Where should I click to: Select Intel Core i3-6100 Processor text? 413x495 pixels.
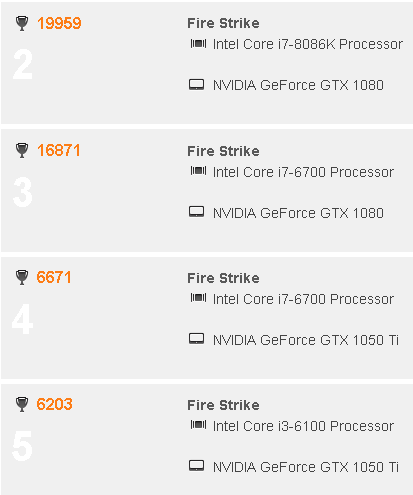(x=303, y=426)
